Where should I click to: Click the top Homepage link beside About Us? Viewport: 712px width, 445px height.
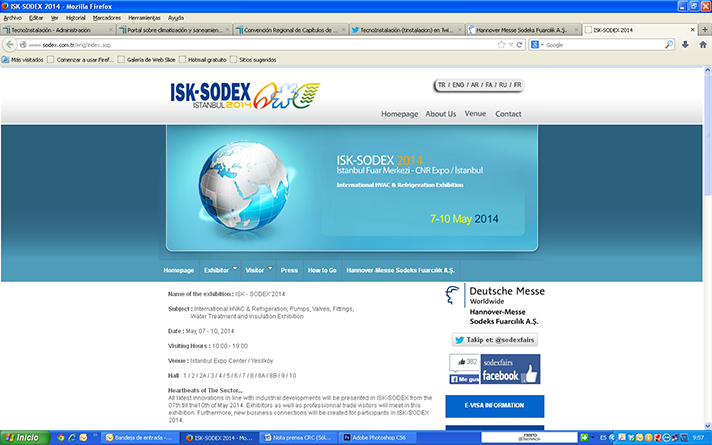(x=400, y=114)
